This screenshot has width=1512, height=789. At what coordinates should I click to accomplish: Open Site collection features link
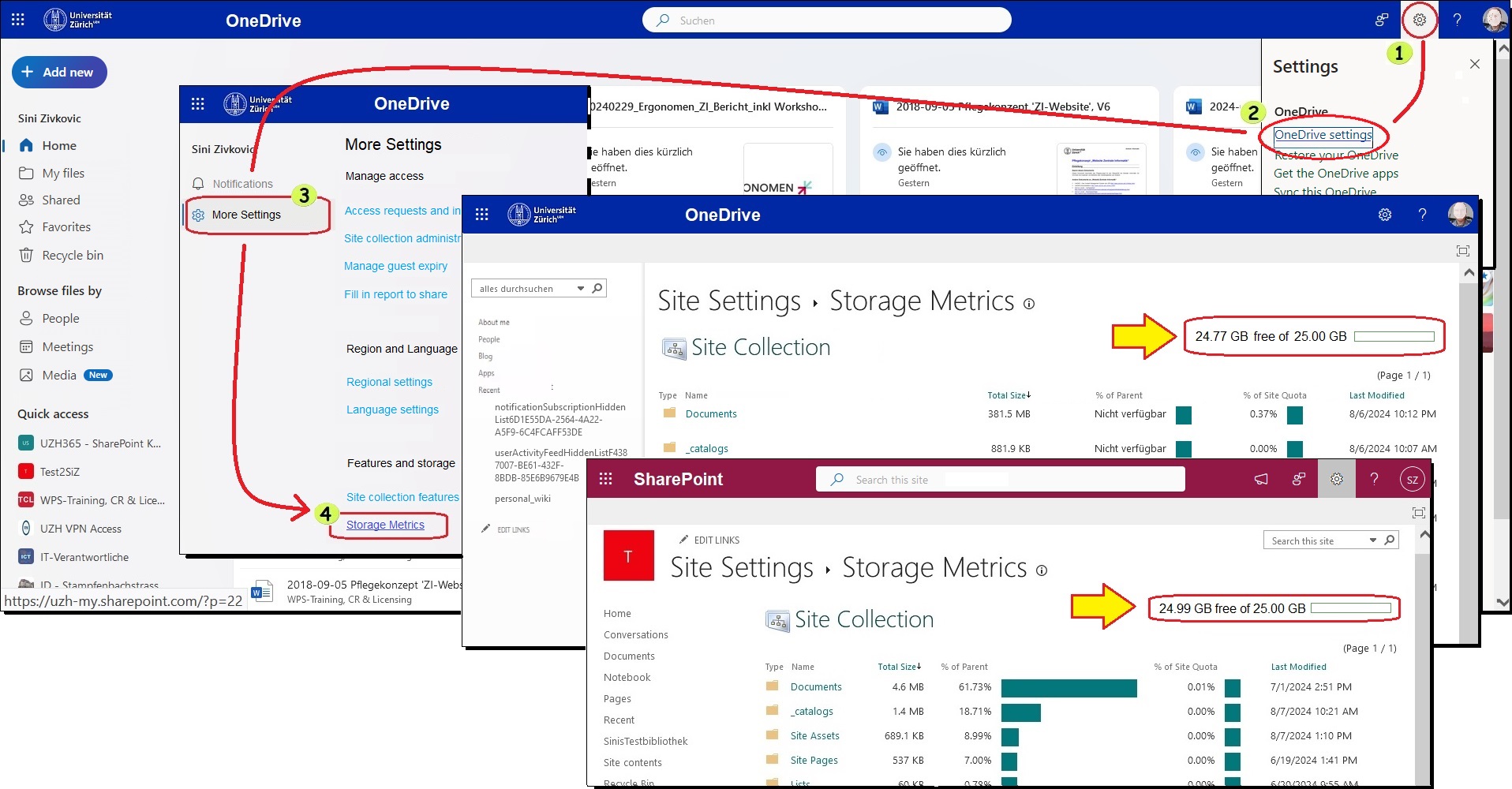point(402,497)
